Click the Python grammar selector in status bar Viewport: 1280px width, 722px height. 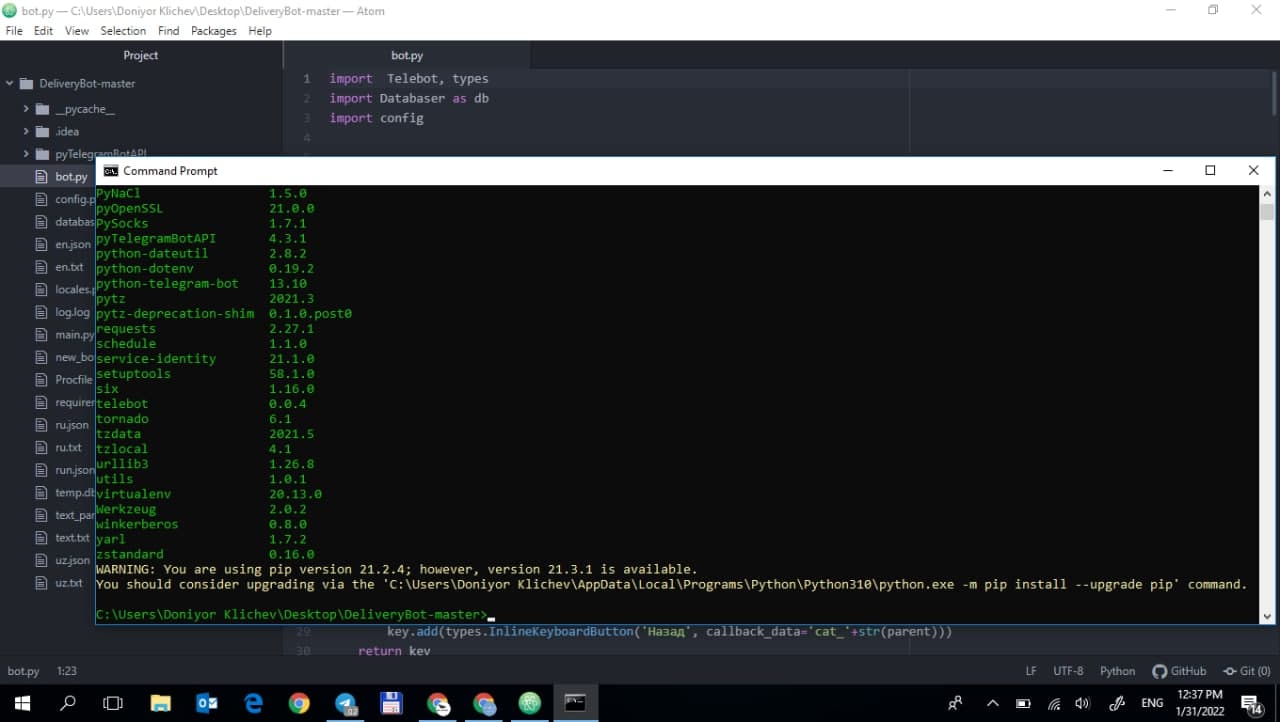coord(1117,671)
